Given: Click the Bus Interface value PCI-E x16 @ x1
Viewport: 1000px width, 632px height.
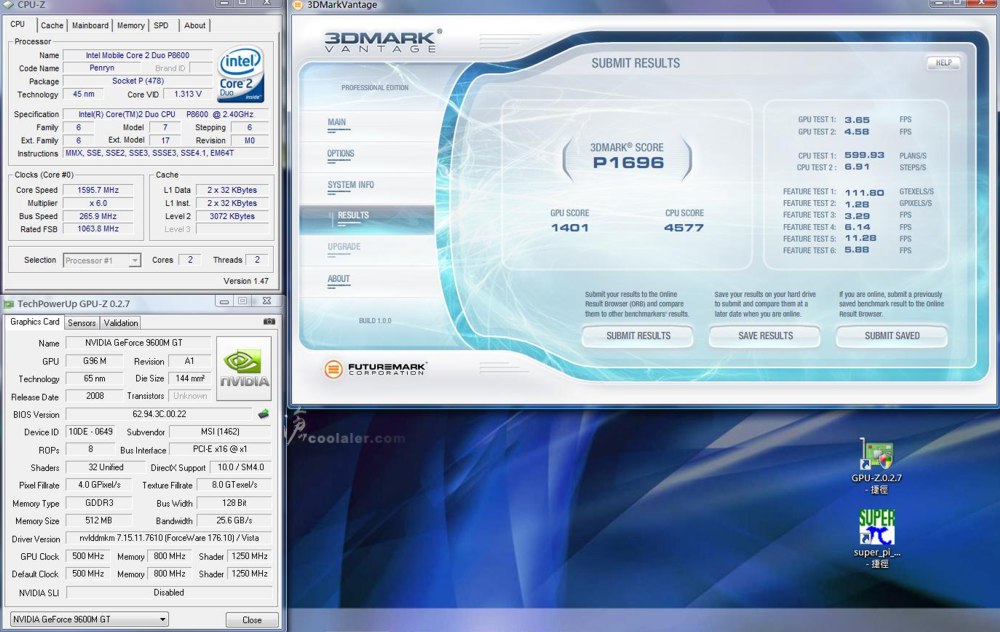Looking at the screenshot, I should pos(220,449).
